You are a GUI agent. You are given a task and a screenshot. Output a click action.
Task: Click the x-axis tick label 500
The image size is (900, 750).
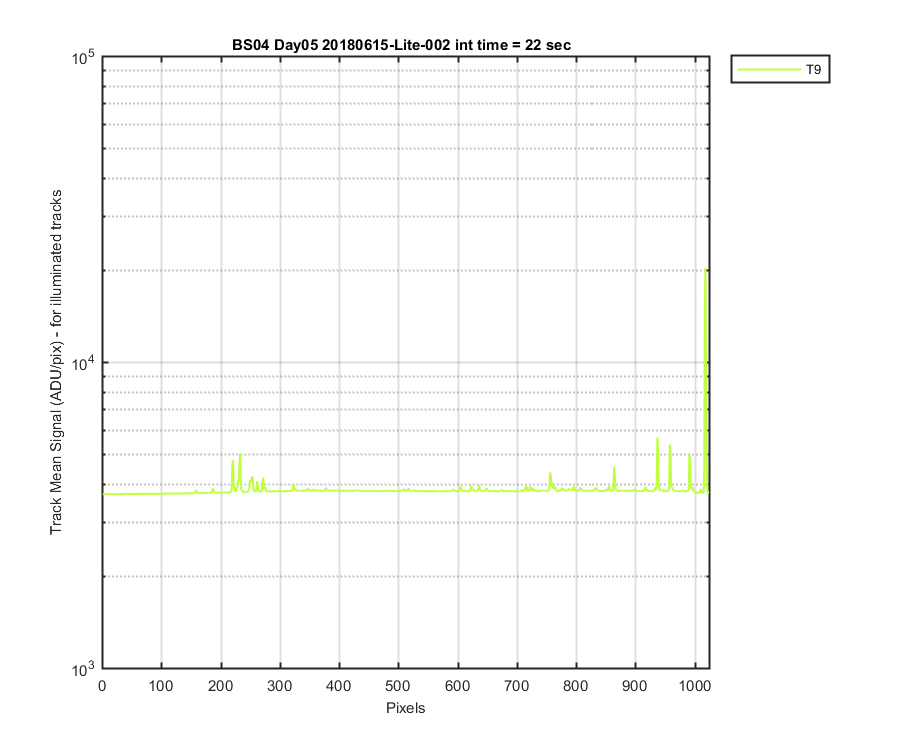[398, 686]
